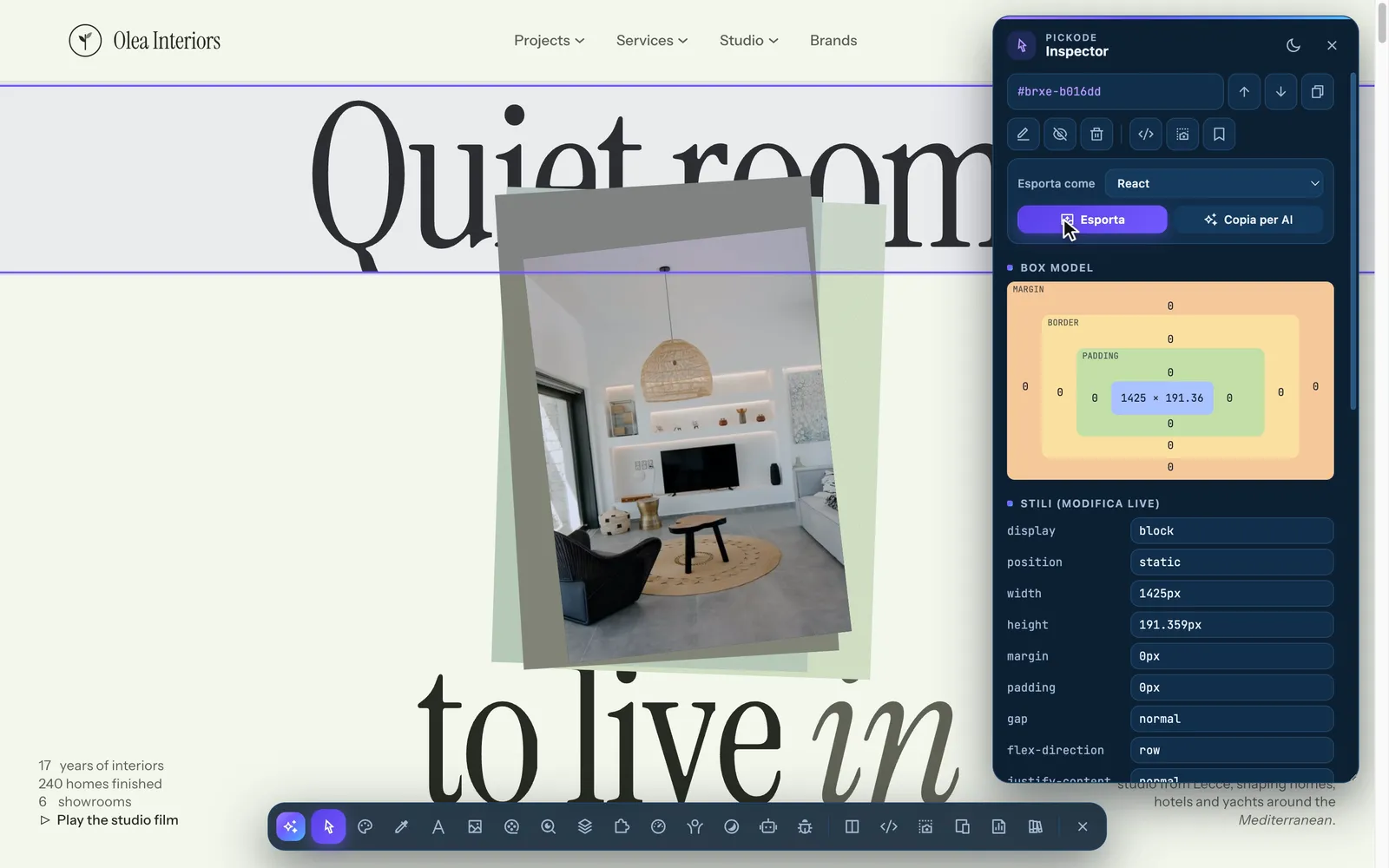Click the 'Copia per AI' button

(x=1248, y=220)
